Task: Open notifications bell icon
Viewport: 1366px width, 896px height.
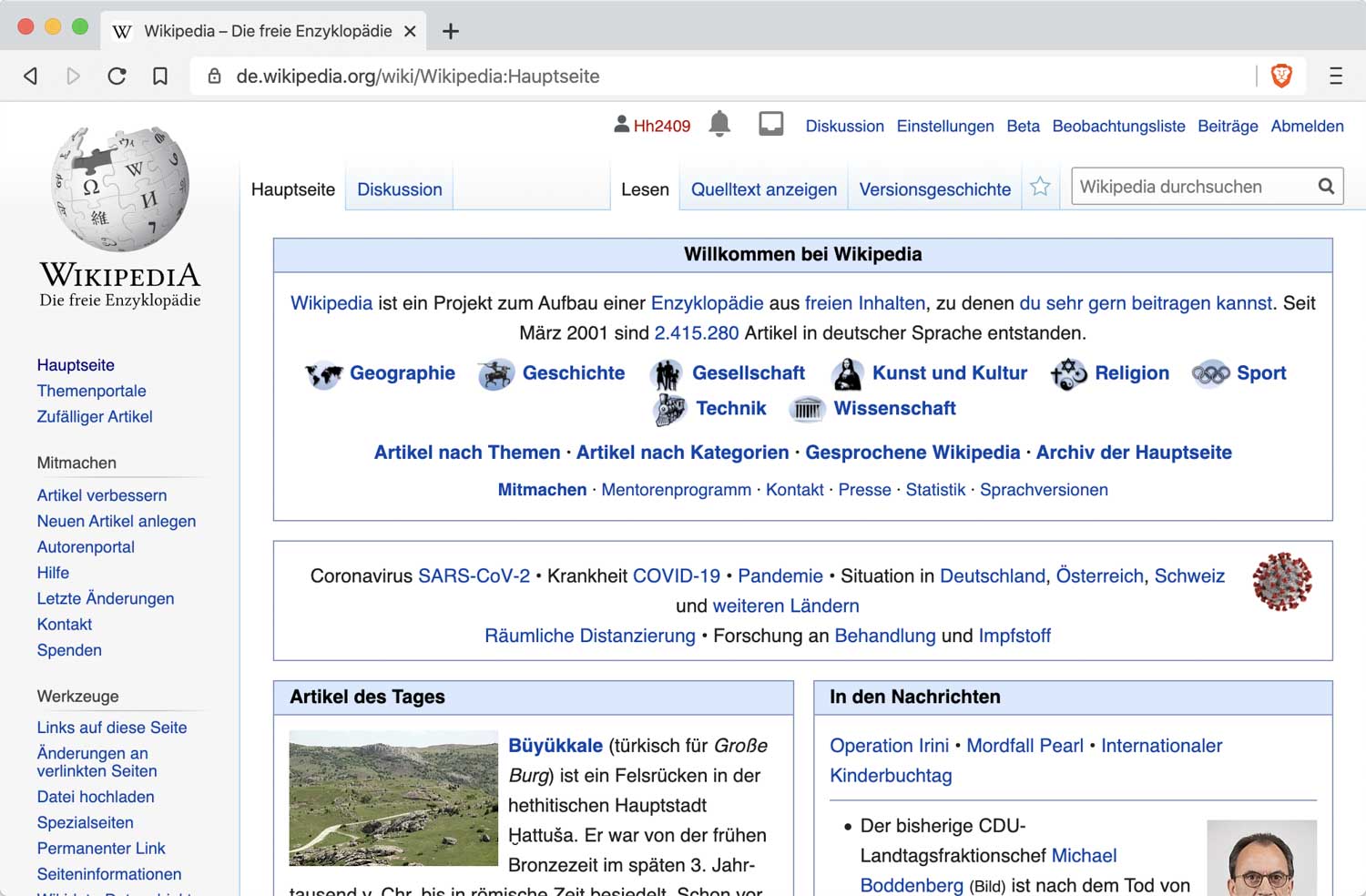Action: [x=719, y=124]
